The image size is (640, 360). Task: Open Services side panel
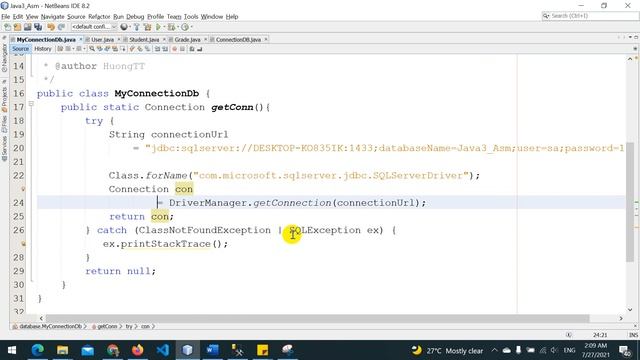pos(4,149)
